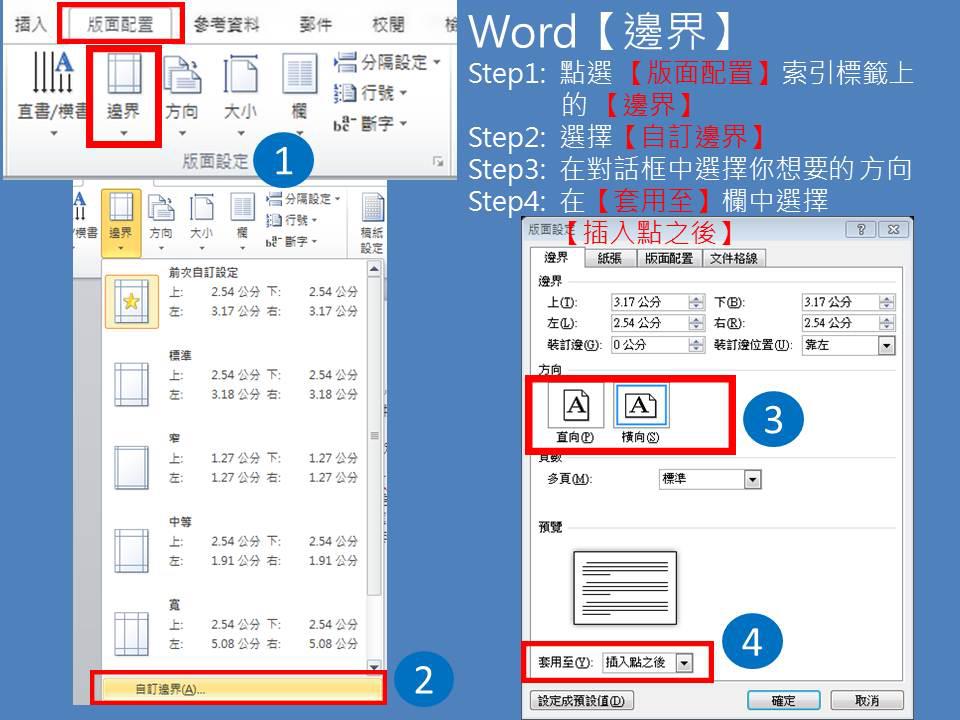
Task: Click the 大小 icon in the ribbon above the margins gallery
Action: tap(201, 208)
